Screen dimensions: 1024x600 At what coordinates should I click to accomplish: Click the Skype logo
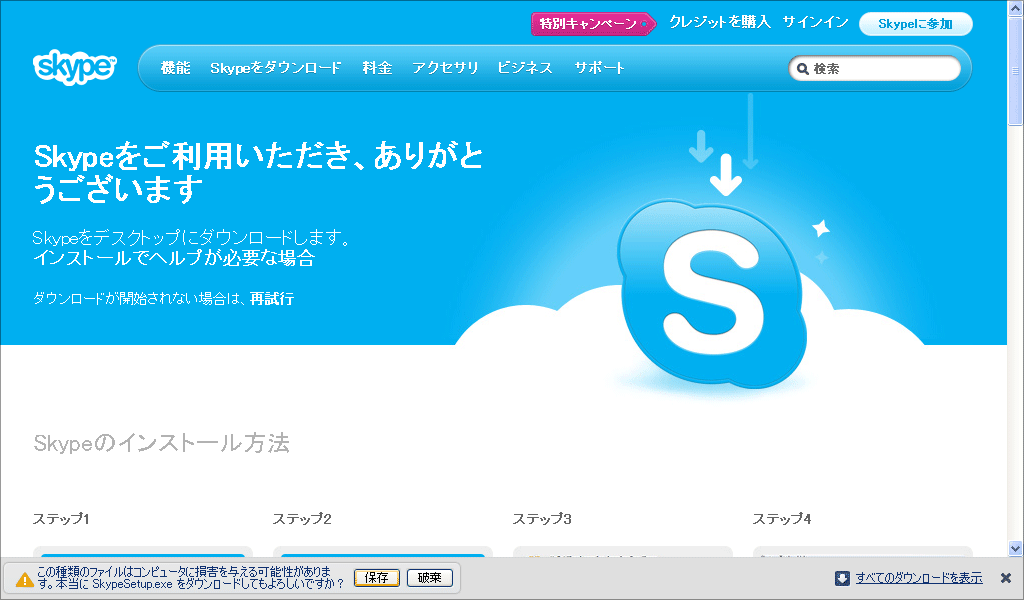point(74,67)
